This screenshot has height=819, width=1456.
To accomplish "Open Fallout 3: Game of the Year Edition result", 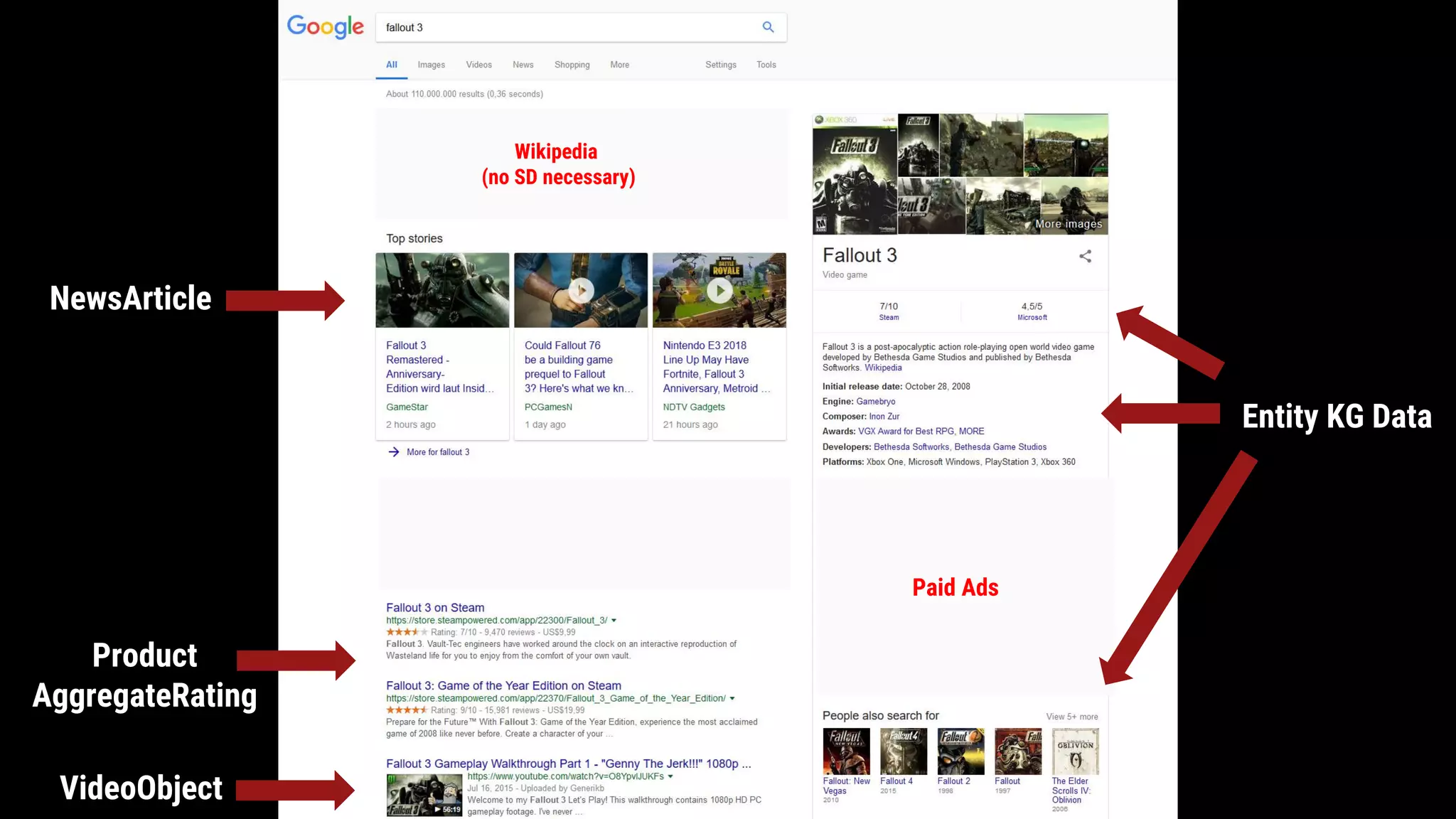I will [x=503, y=686].
